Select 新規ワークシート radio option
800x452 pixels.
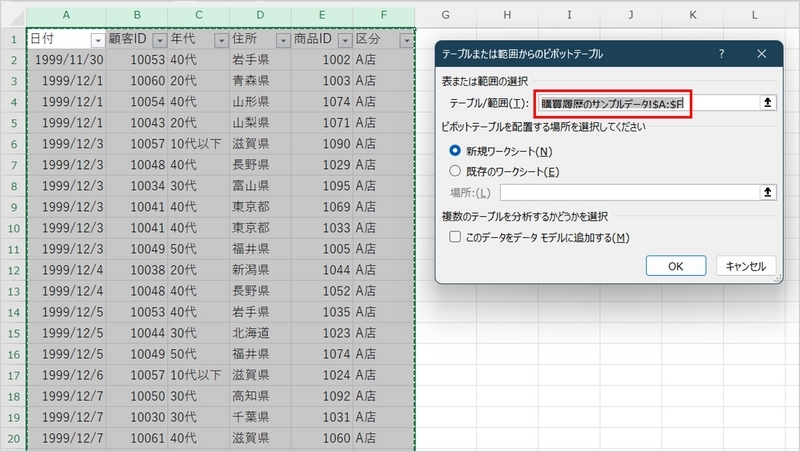click(x=457, y=151)
